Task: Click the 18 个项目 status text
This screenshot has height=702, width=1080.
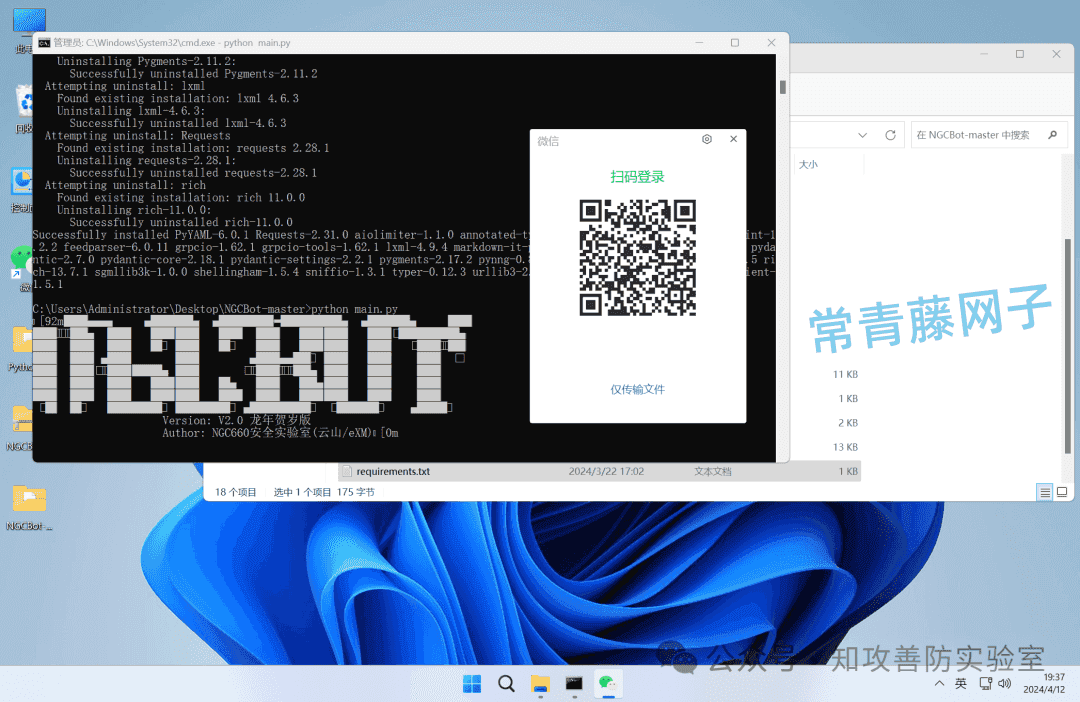Action: pos(236,493)
